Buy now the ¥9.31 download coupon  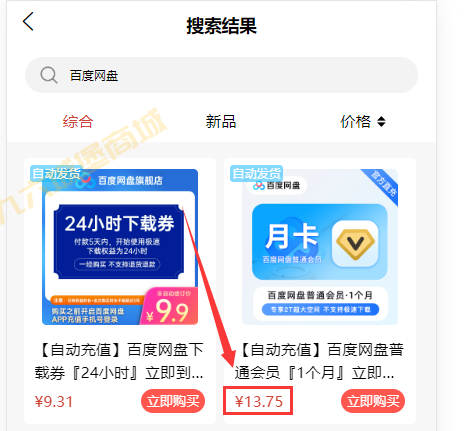pyautogui.click(x=173, y=401)
